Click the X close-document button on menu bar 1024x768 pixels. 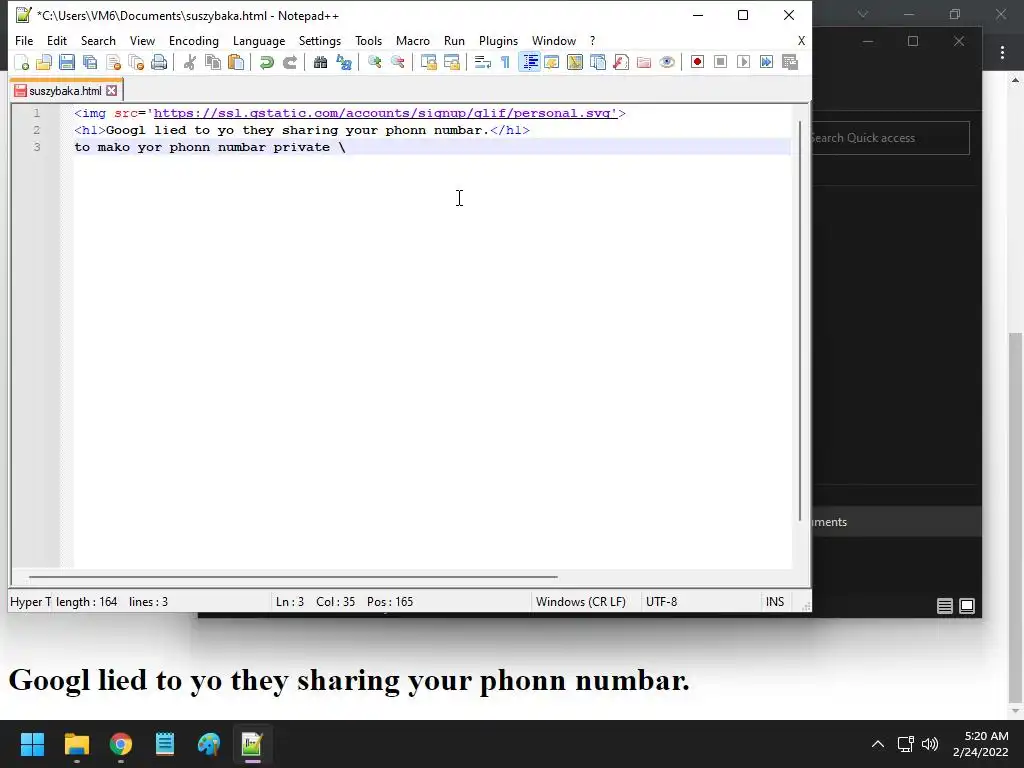(x=801, y=40)
